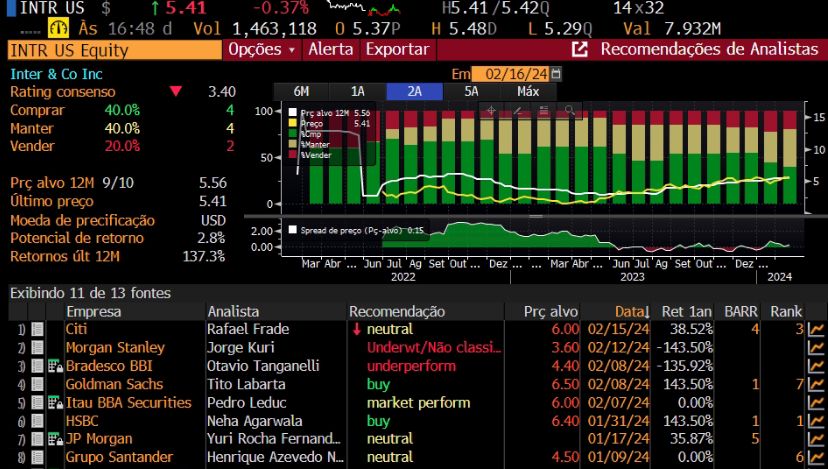828x469 pixels.
Task: Open the Citi row chart icon
Action: (816, 329)
